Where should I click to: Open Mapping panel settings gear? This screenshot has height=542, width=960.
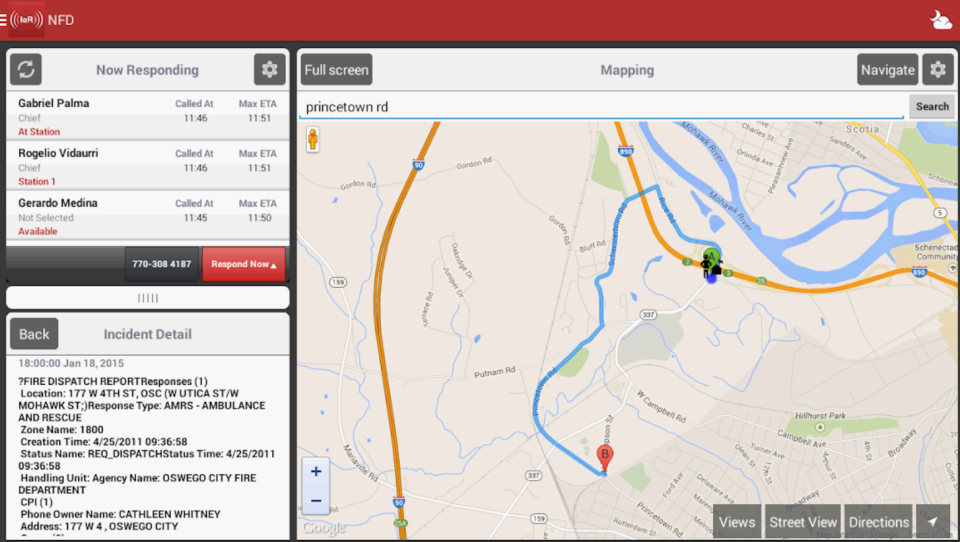tap(938, 69)
